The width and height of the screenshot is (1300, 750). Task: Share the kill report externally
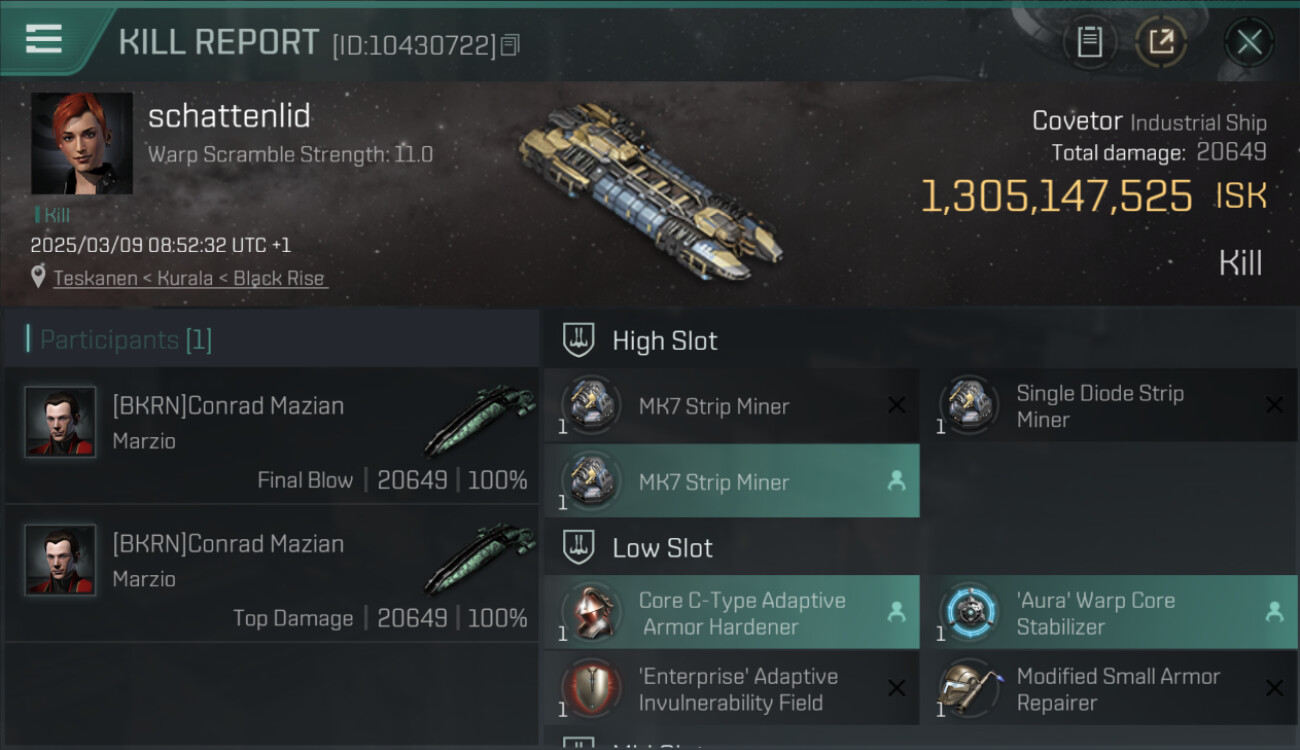point(1161,42)
